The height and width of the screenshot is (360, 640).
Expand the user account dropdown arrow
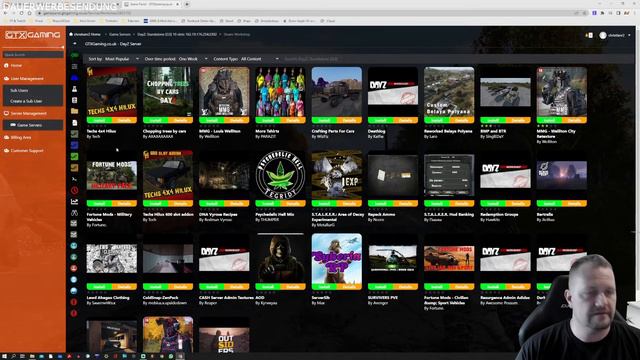pos(629,36)
